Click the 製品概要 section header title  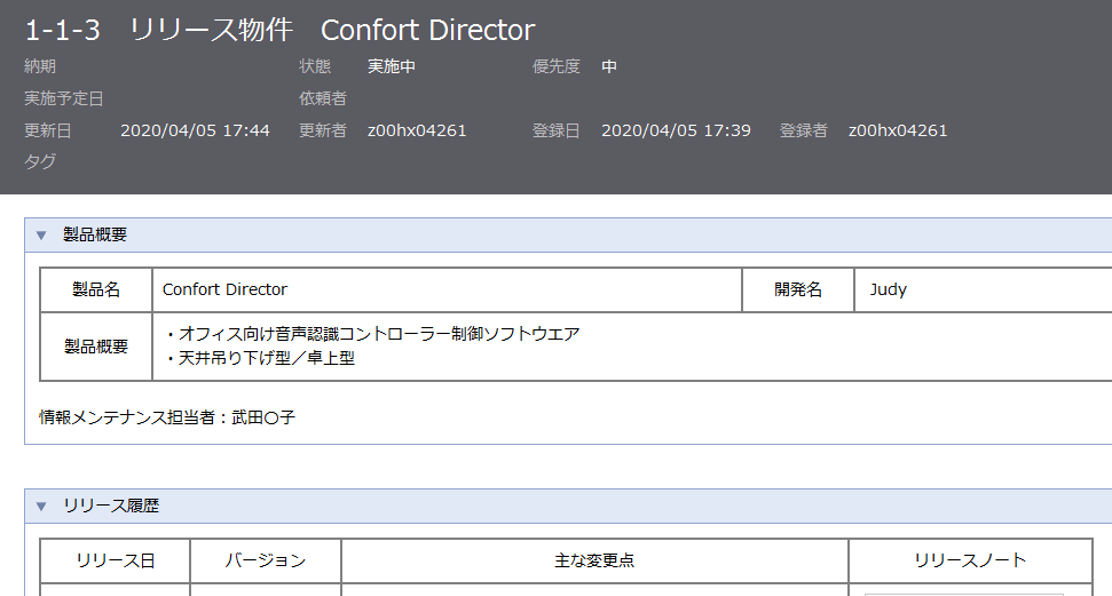tap(94, 235)
